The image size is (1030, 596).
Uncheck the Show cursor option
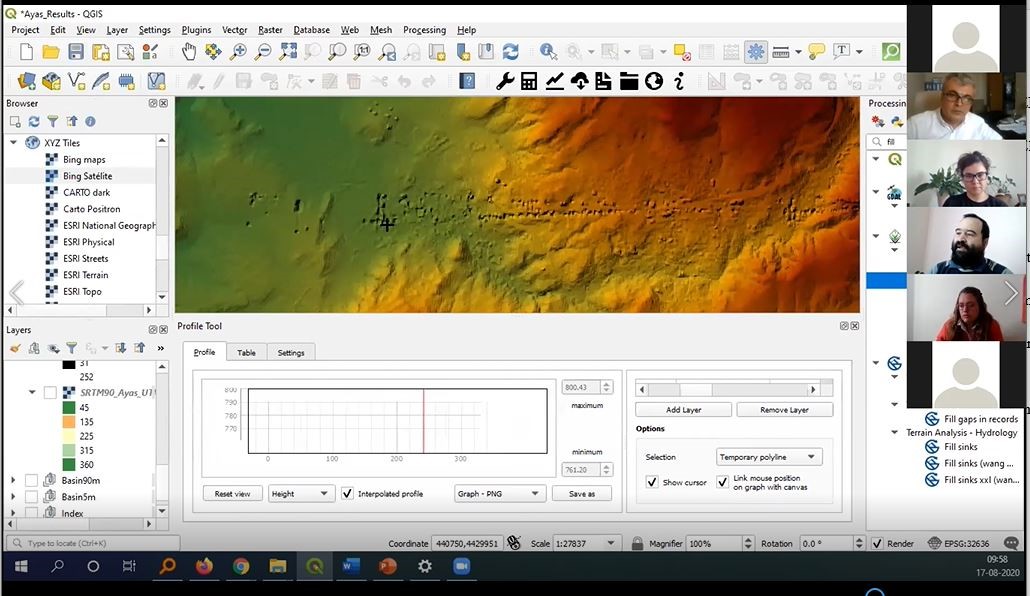point(652,483)
